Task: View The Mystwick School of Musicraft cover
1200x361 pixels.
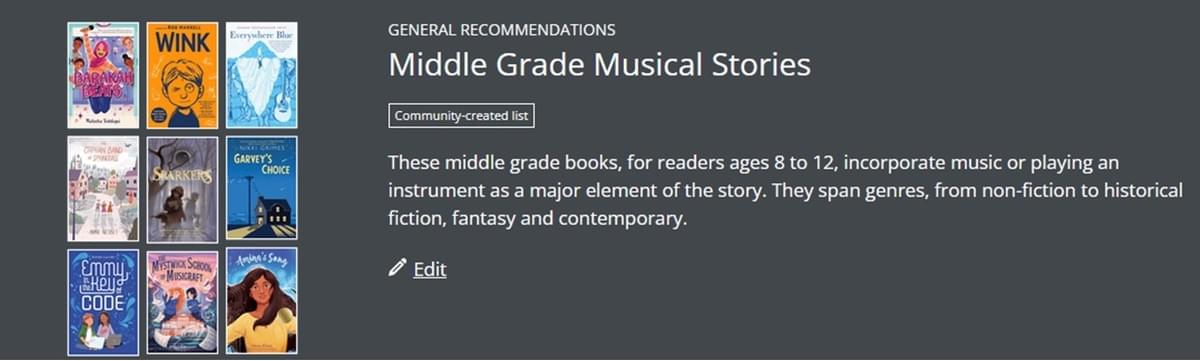Action: pos(182,302)
